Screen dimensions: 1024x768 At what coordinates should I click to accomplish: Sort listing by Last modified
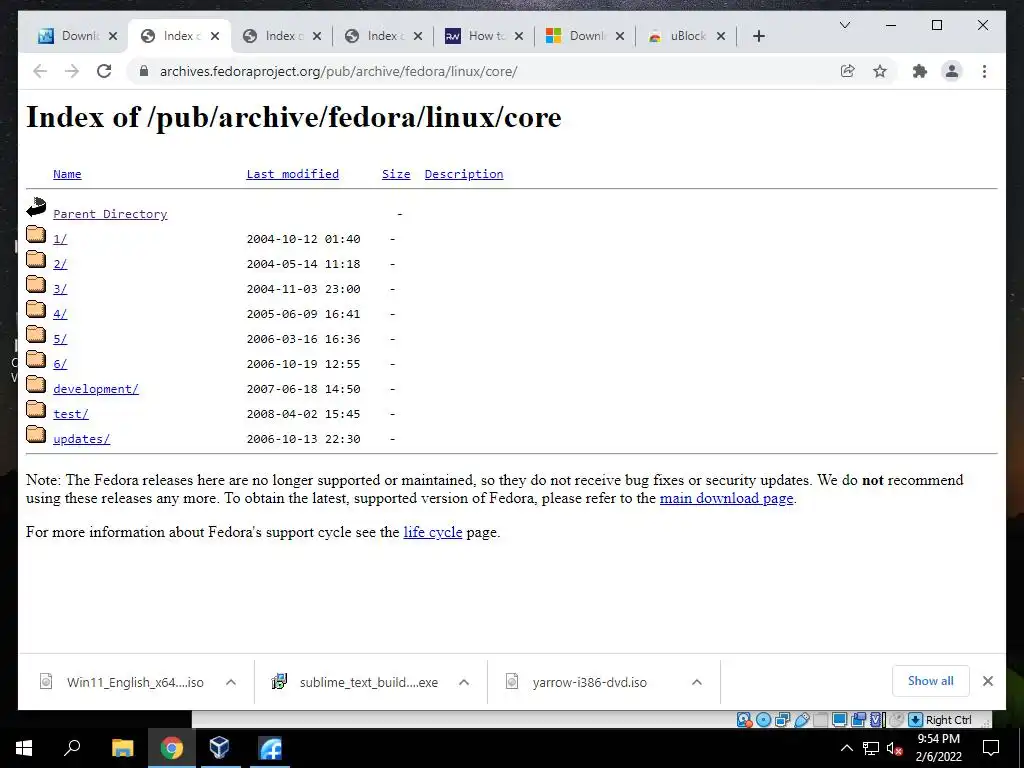tap(293, 174)
